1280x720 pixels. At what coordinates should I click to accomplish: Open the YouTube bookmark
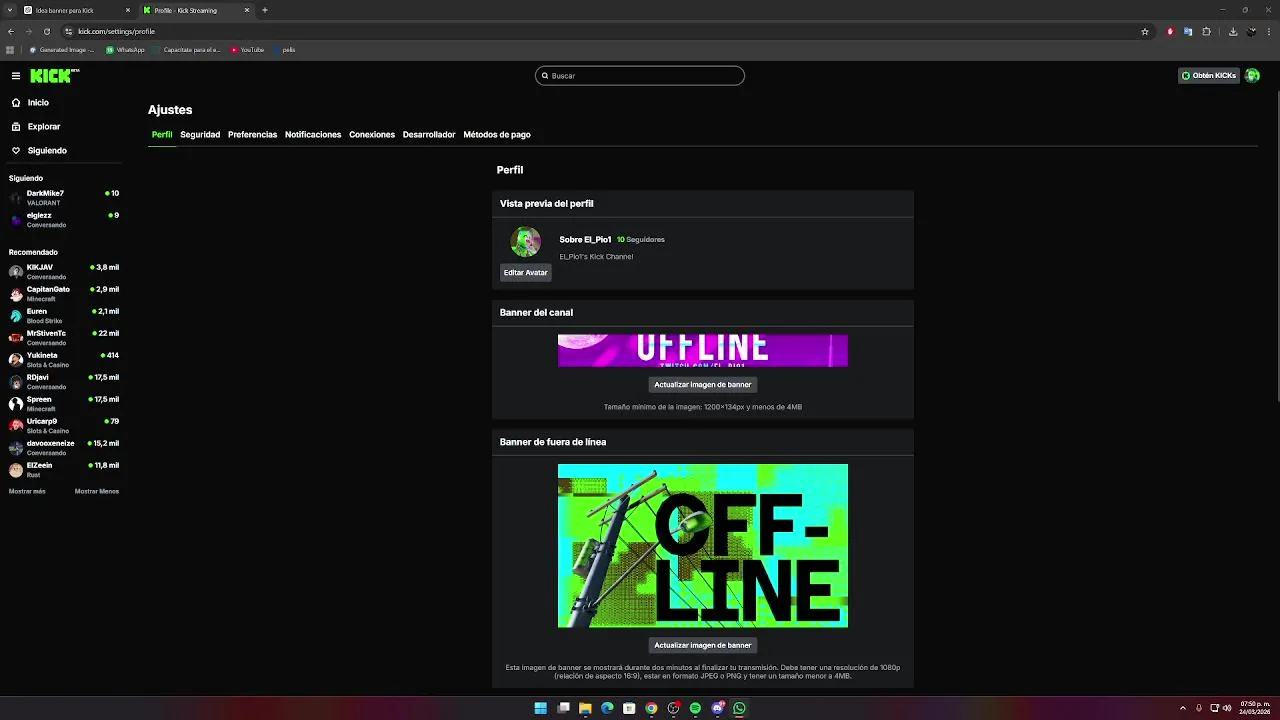coord(247,49)
